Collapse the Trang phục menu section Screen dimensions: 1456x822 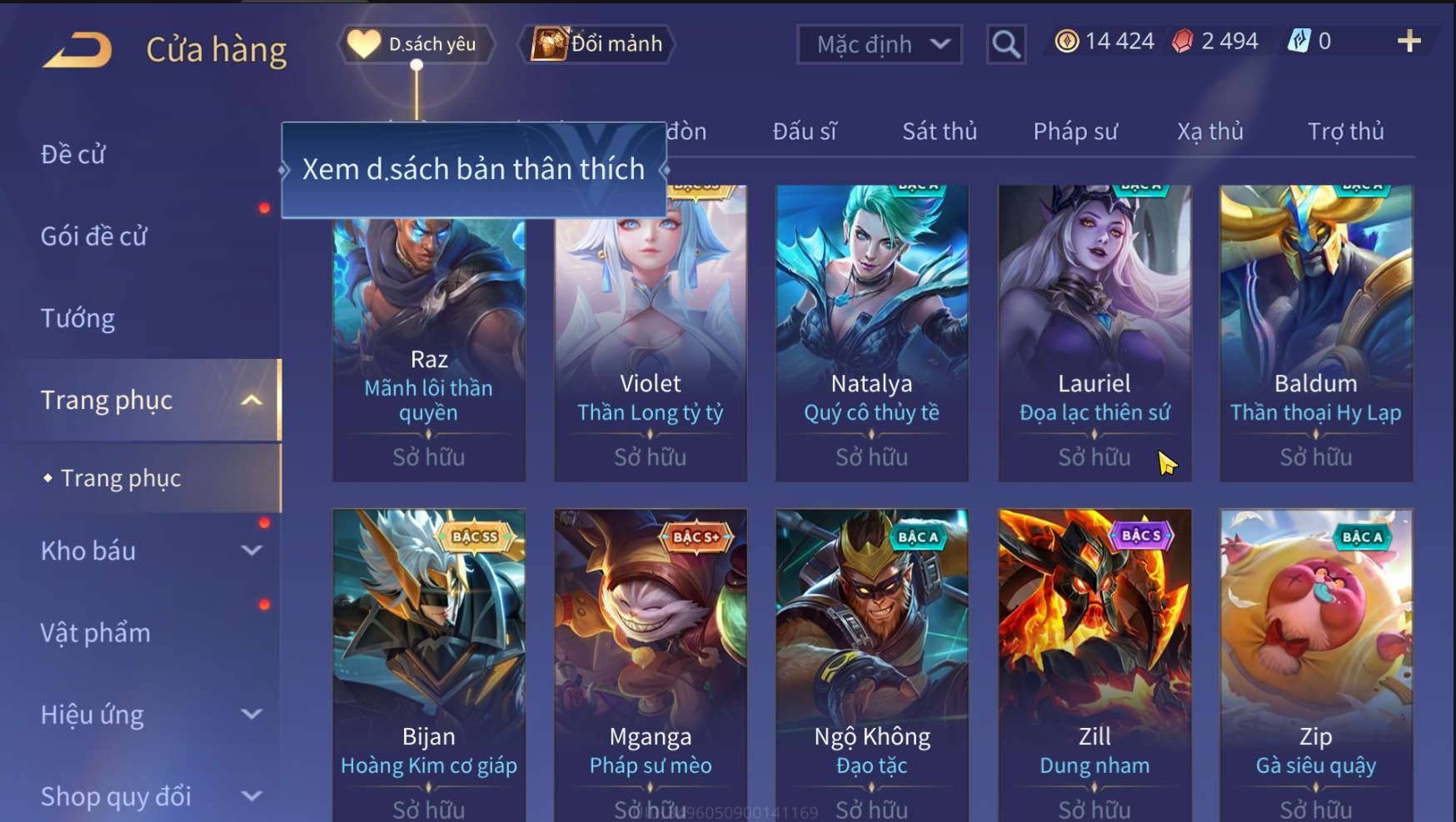tap(252, 401)
